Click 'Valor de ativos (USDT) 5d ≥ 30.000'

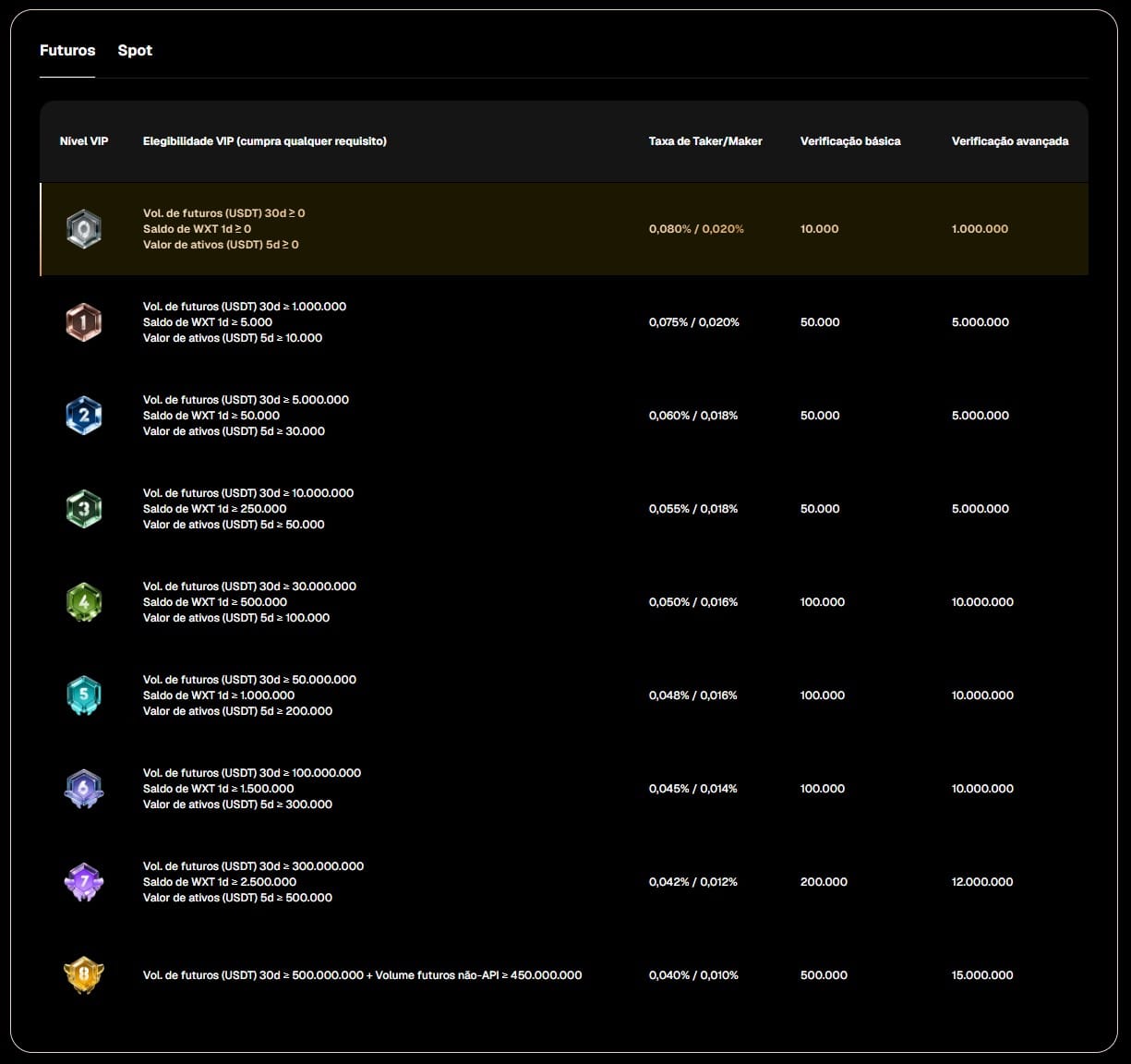(x=235, y=431)
